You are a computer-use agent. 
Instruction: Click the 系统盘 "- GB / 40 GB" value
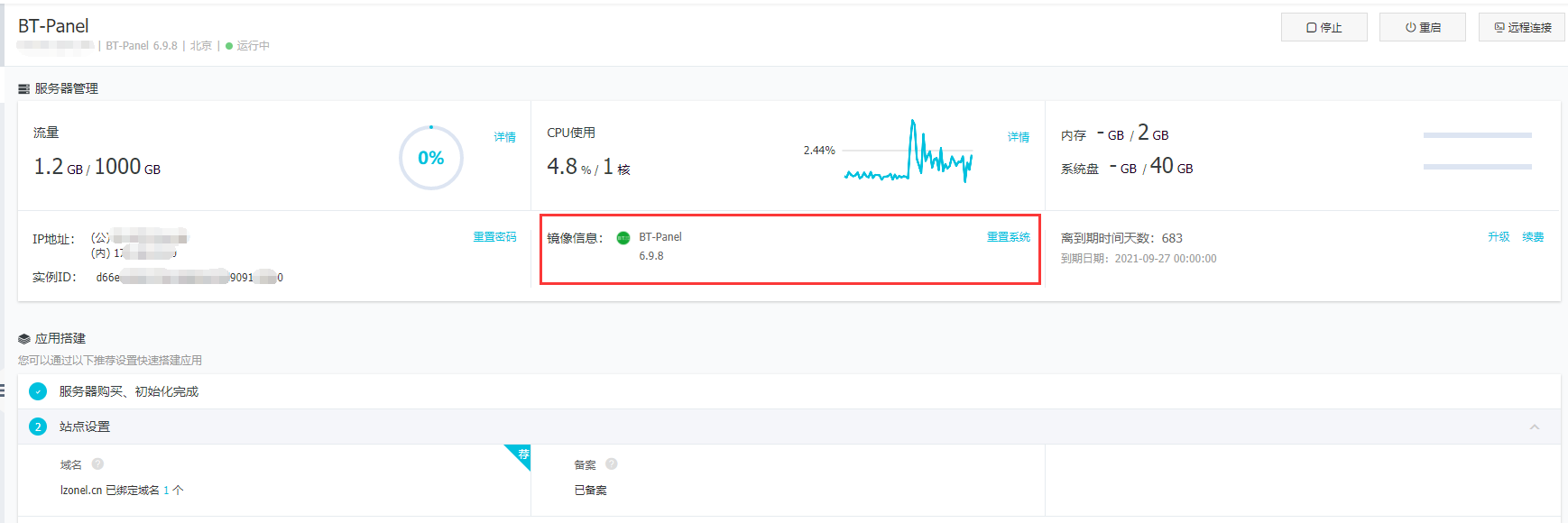point(1151,167)
